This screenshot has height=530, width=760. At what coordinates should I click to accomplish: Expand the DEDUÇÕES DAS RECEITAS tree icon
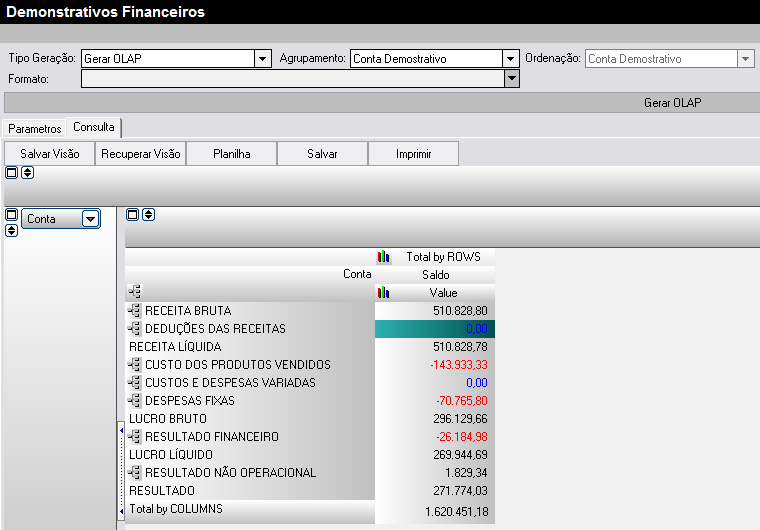pyautogui.click(x=135, y=328)
